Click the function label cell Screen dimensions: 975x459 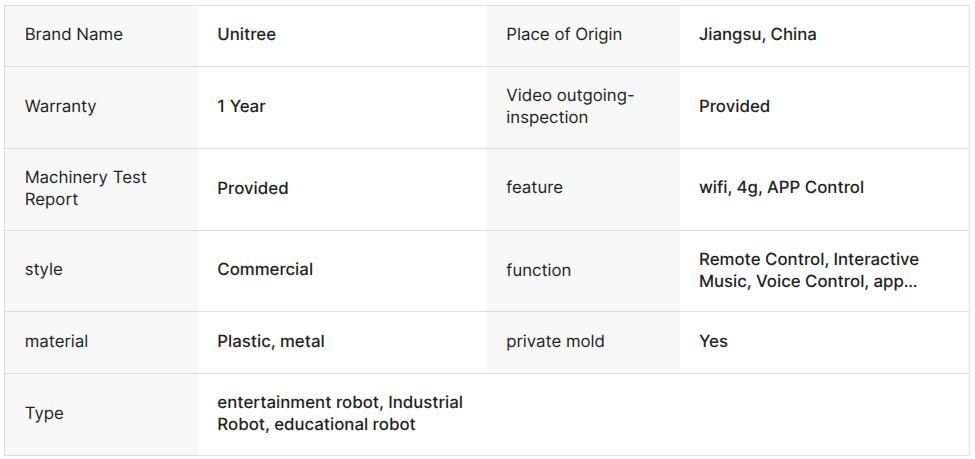(538, 271)
